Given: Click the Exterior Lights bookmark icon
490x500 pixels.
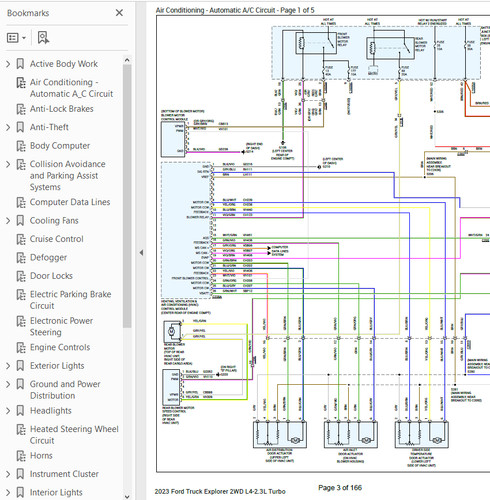Looking at the screenshot, I should coord(20,366).
